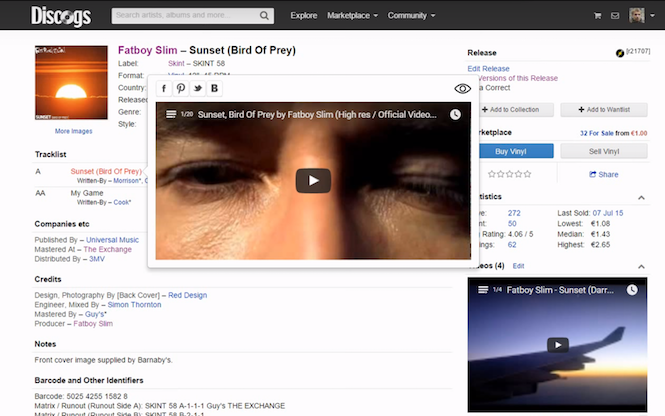Click the Sell Vinyl button
The height and width of the screenshot is (416, 665).
604,151
